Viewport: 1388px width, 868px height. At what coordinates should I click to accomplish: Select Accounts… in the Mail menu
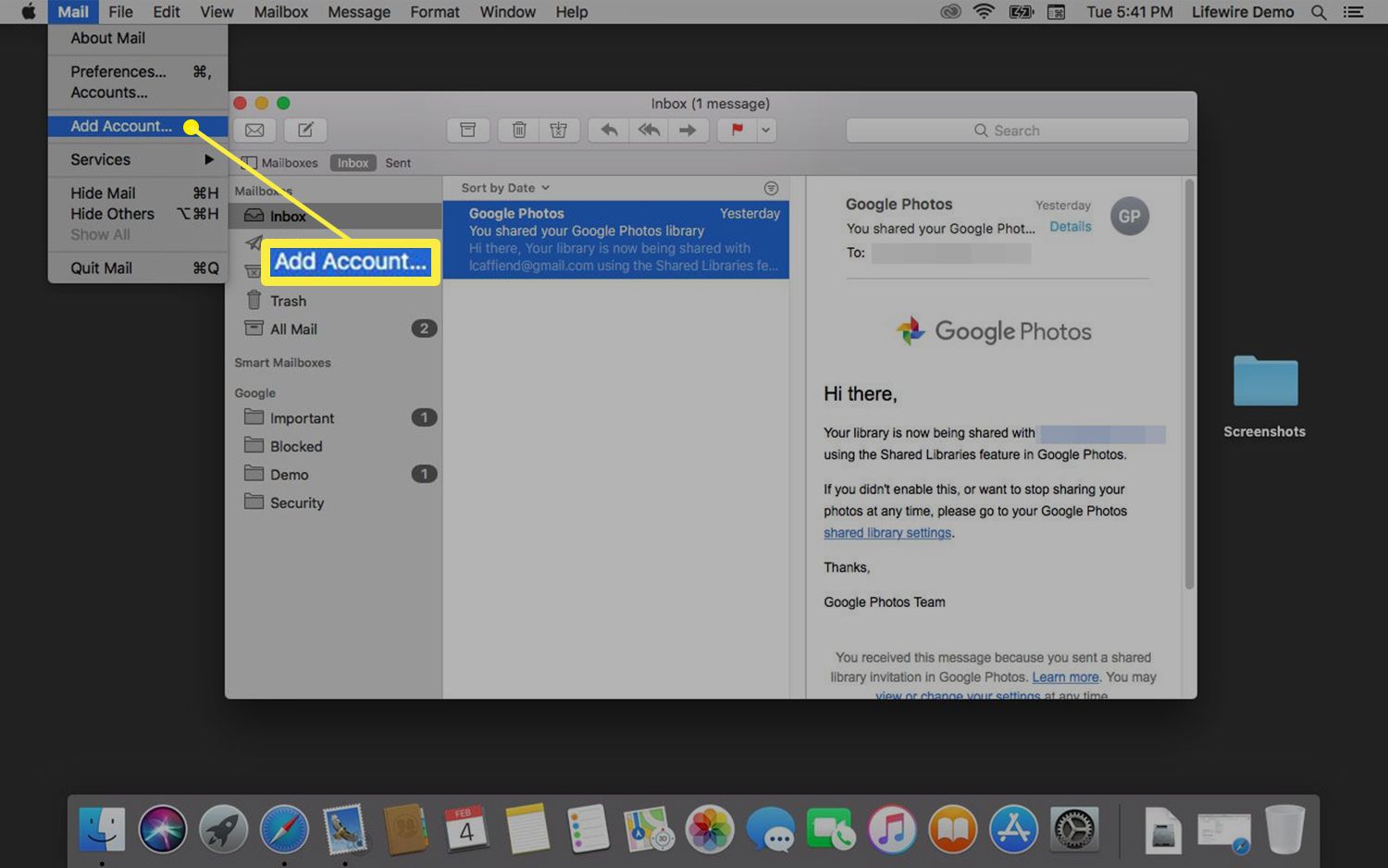tap(138, 93)
